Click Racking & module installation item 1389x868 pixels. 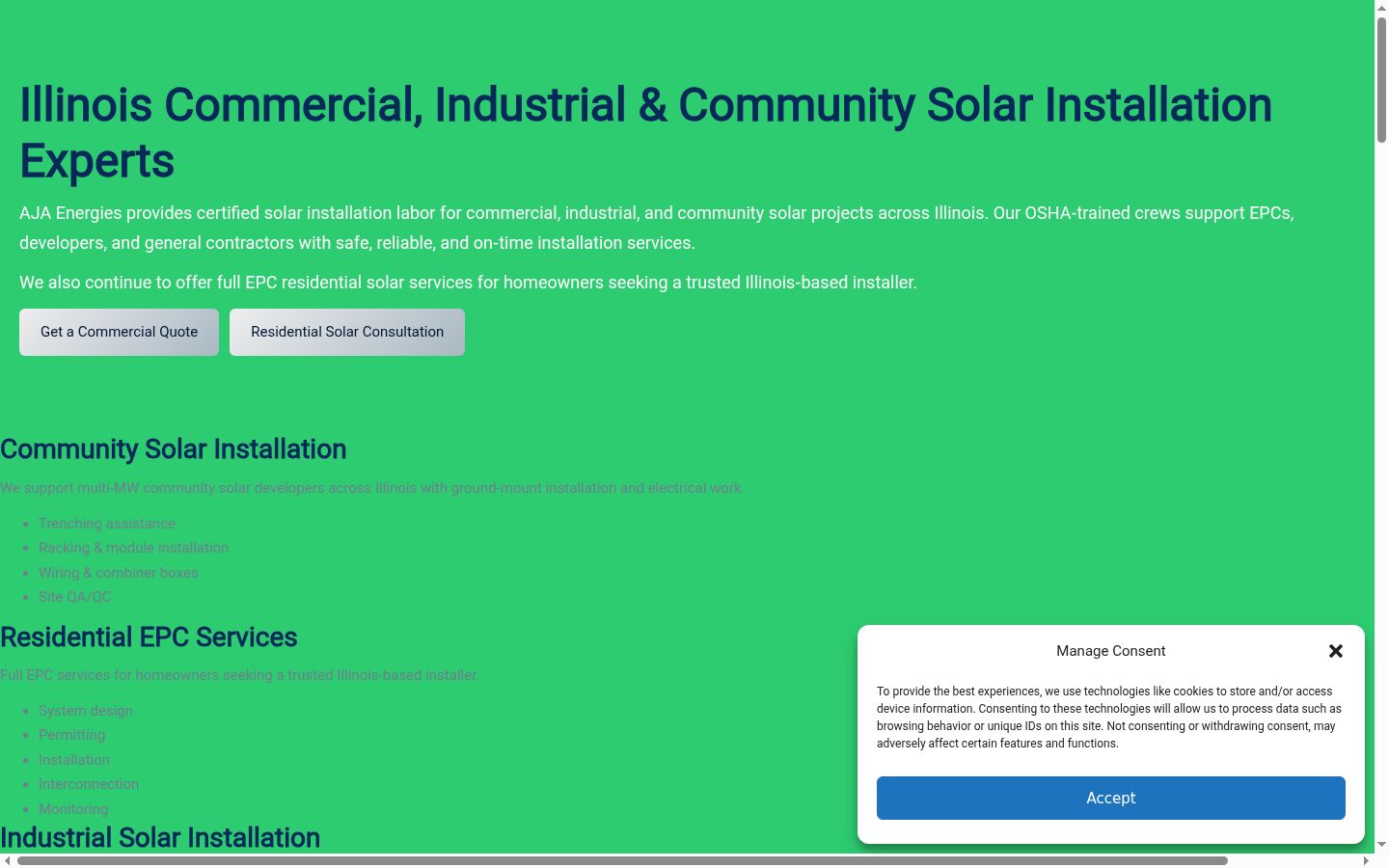133,548
